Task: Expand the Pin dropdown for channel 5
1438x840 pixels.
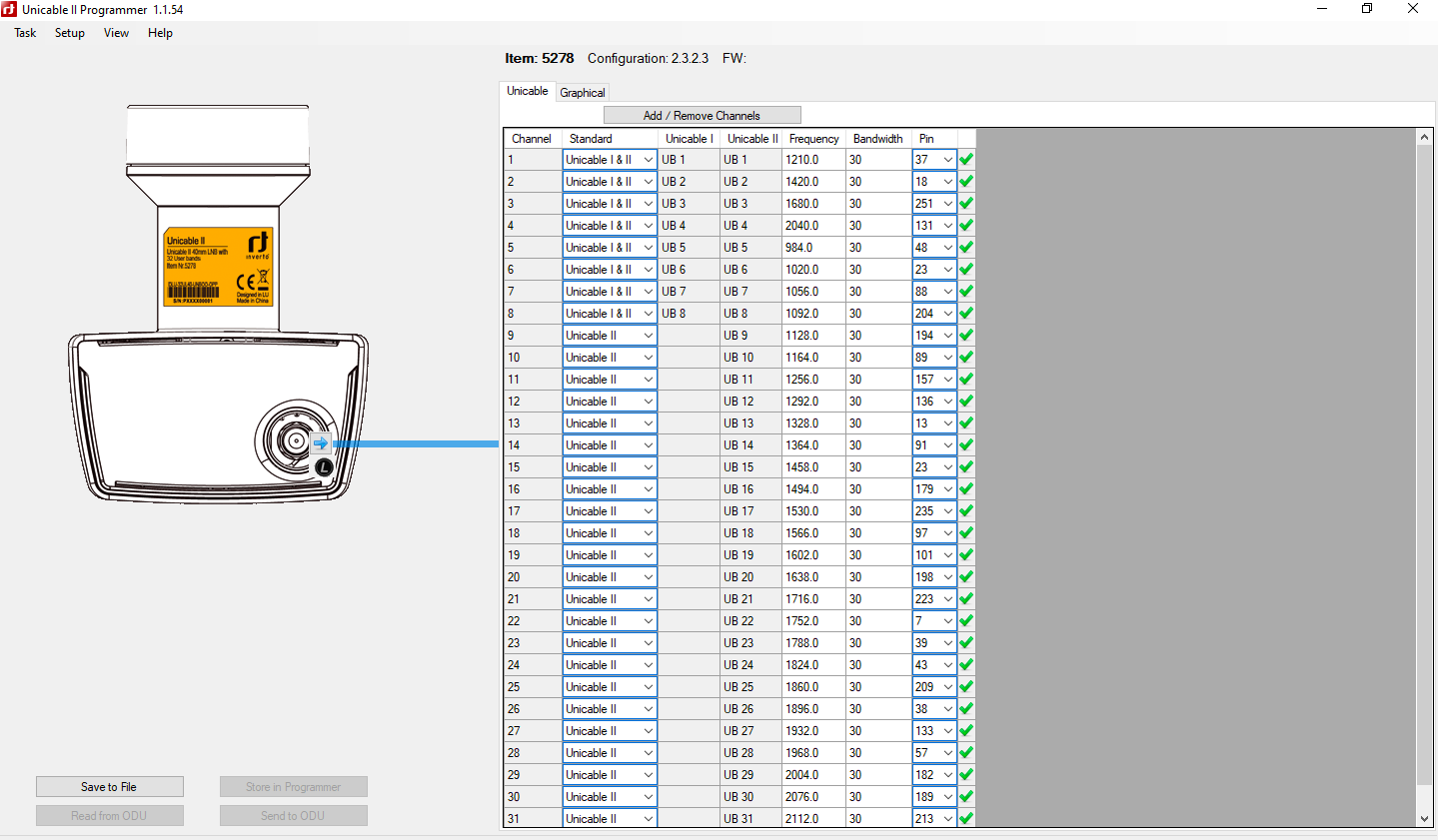Action: pyautogui.click(x=947, y=248)
